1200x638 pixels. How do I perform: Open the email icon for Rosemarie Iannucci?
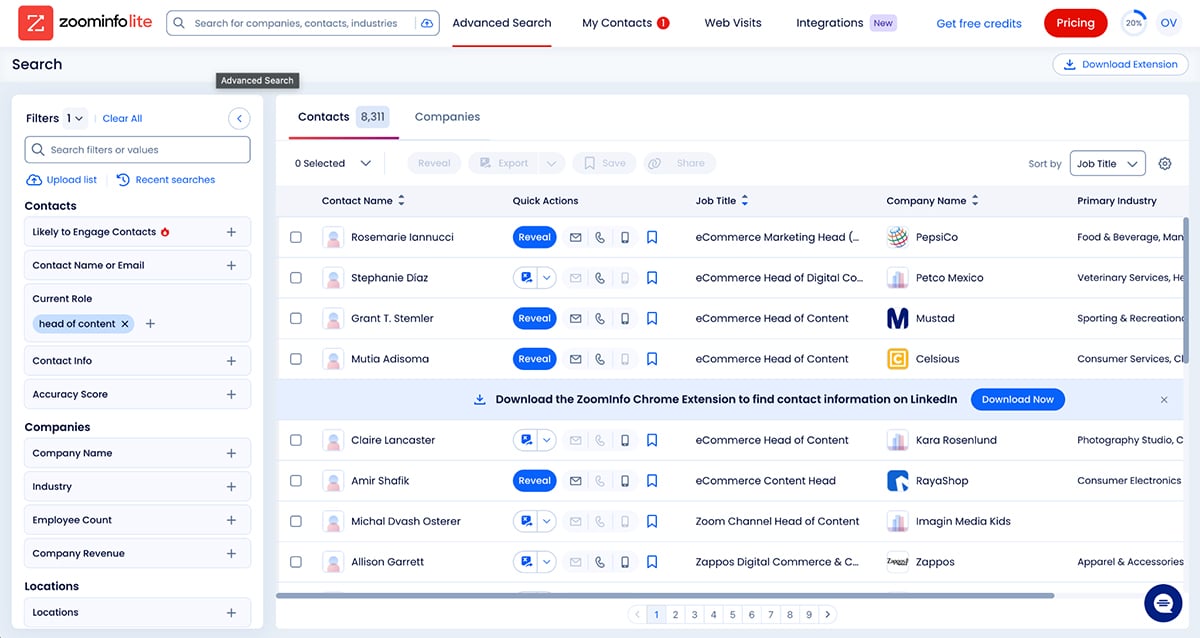click(575, 237)
